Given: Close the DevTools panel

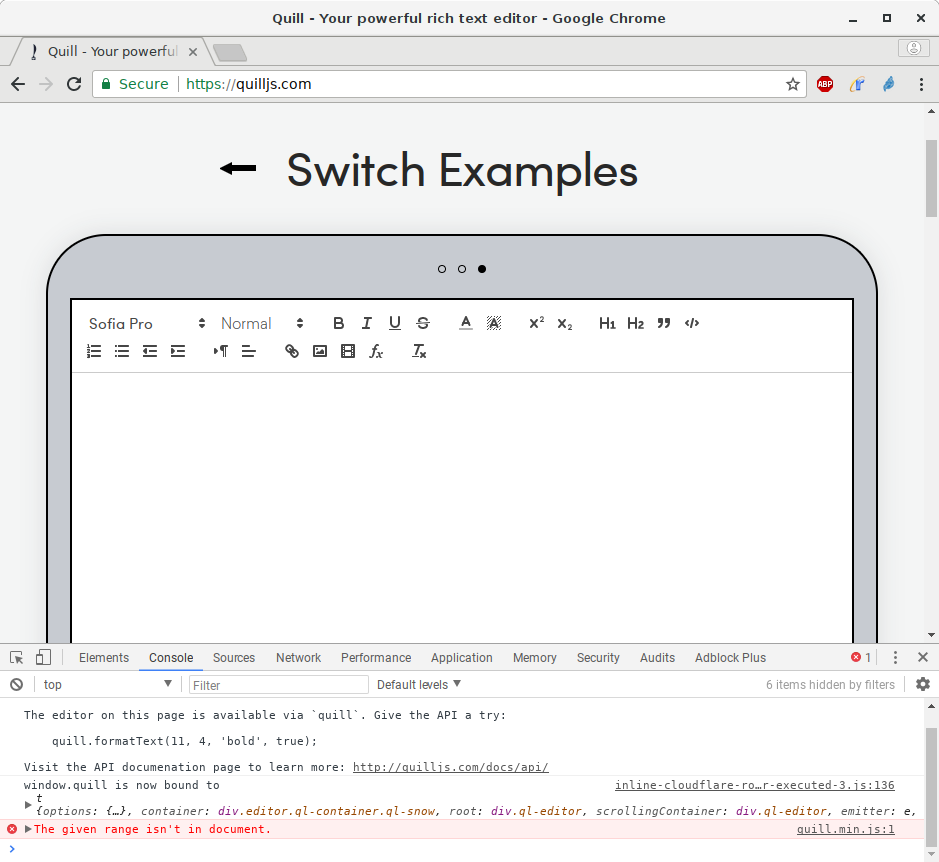Looking at the screenshot, I should [x=923, y=657].
